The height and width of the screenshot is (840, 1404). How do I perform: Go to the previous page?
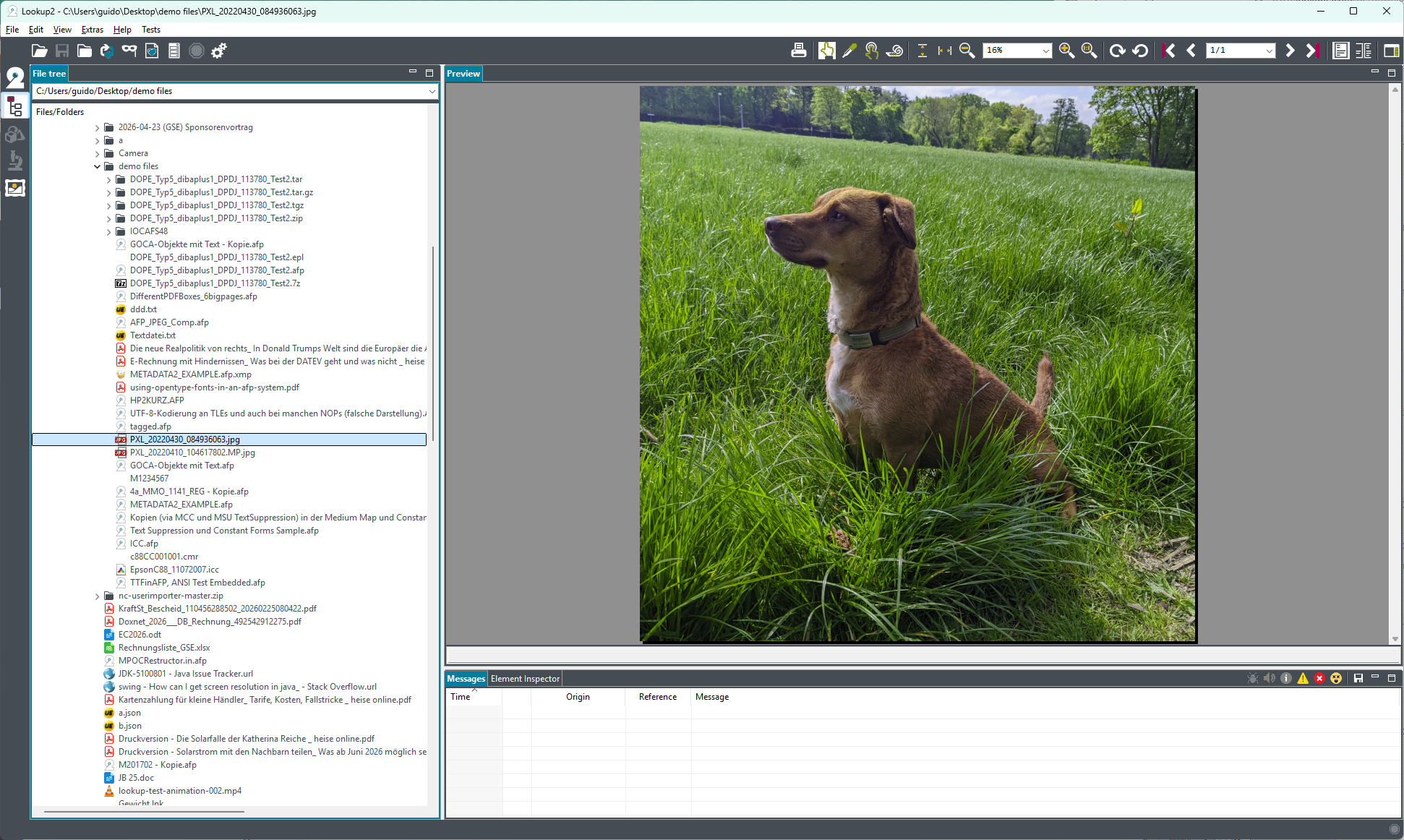click(1191, 51)
